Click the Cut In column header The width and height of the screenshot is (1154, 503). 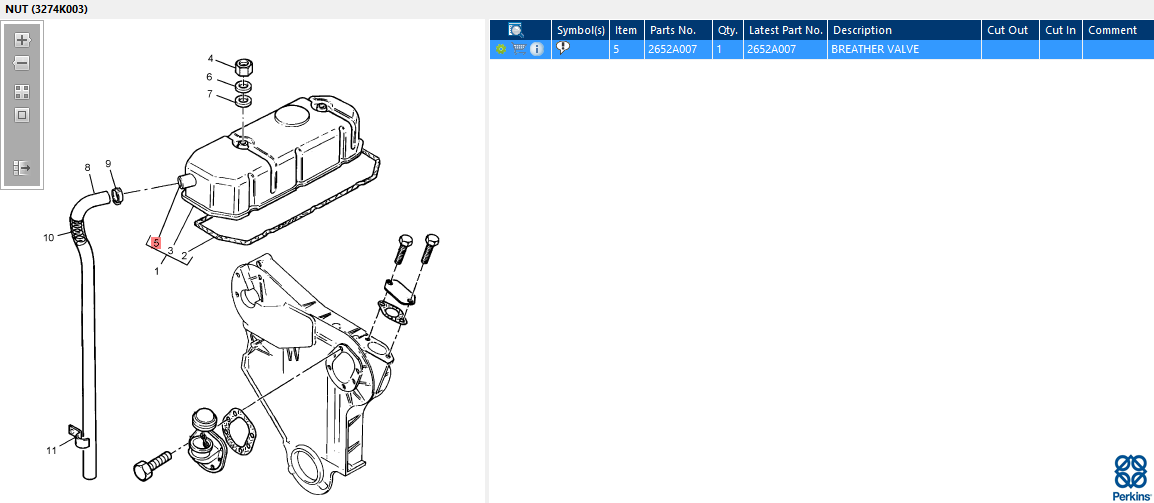1061,30
